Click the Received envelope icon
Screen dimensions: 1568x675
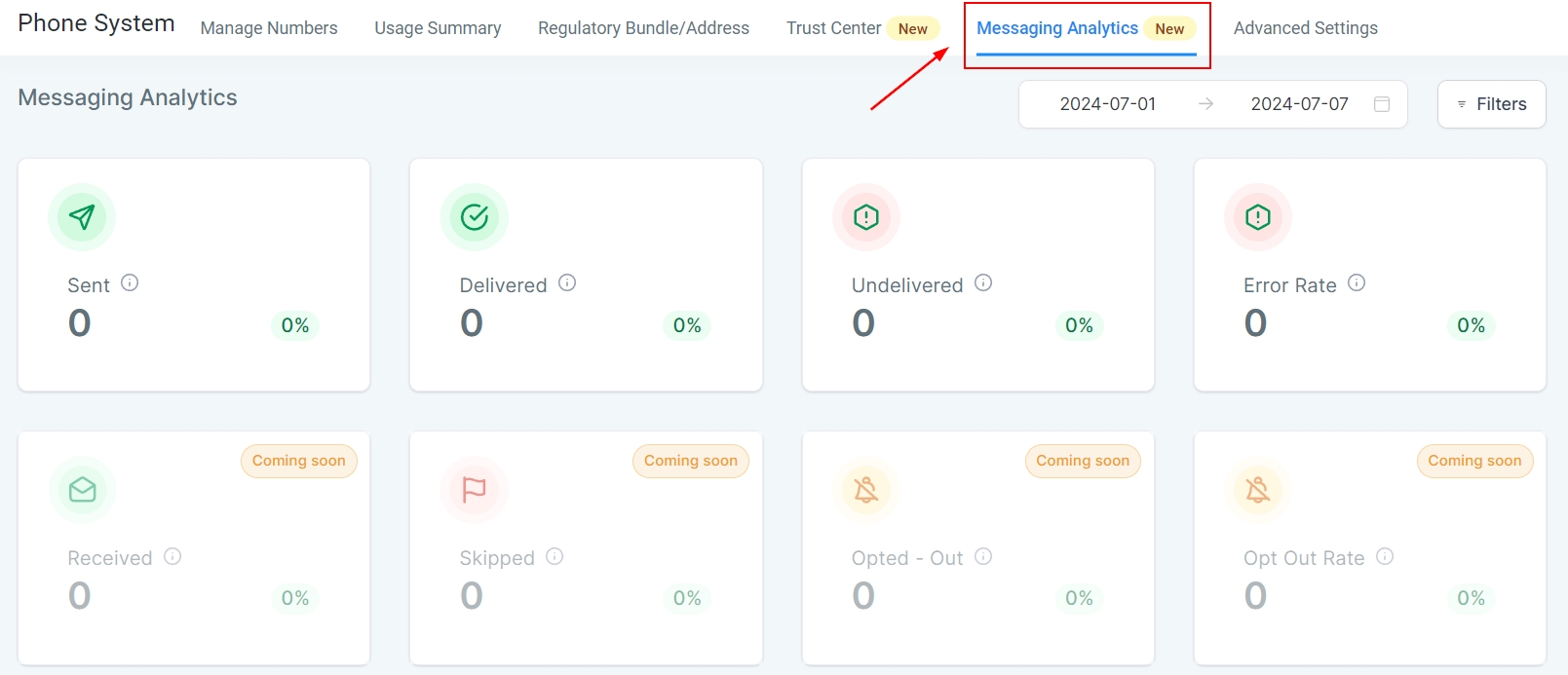coord(82,489)
